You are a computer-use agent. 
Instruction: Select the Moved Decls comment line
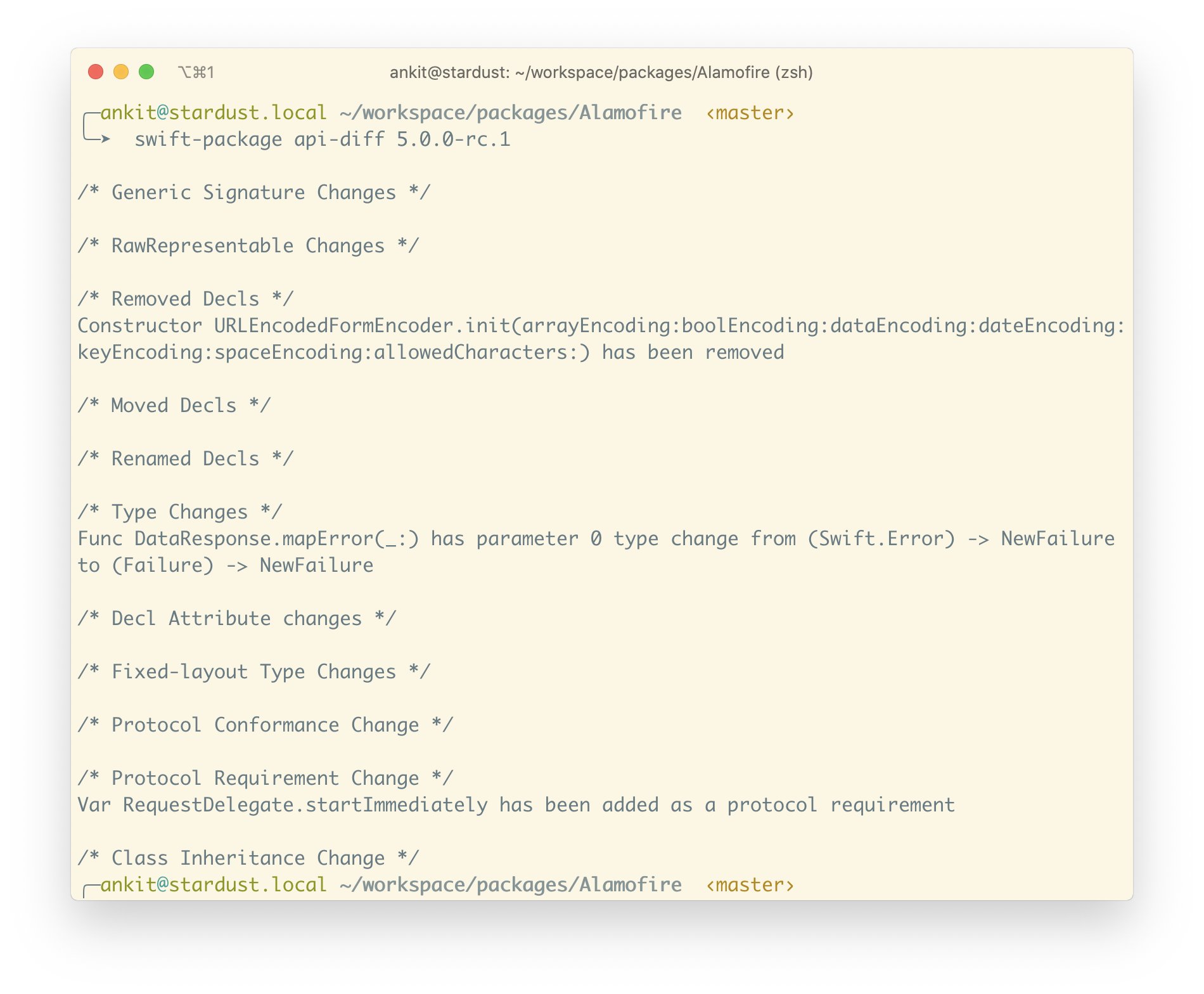(174, 406)
